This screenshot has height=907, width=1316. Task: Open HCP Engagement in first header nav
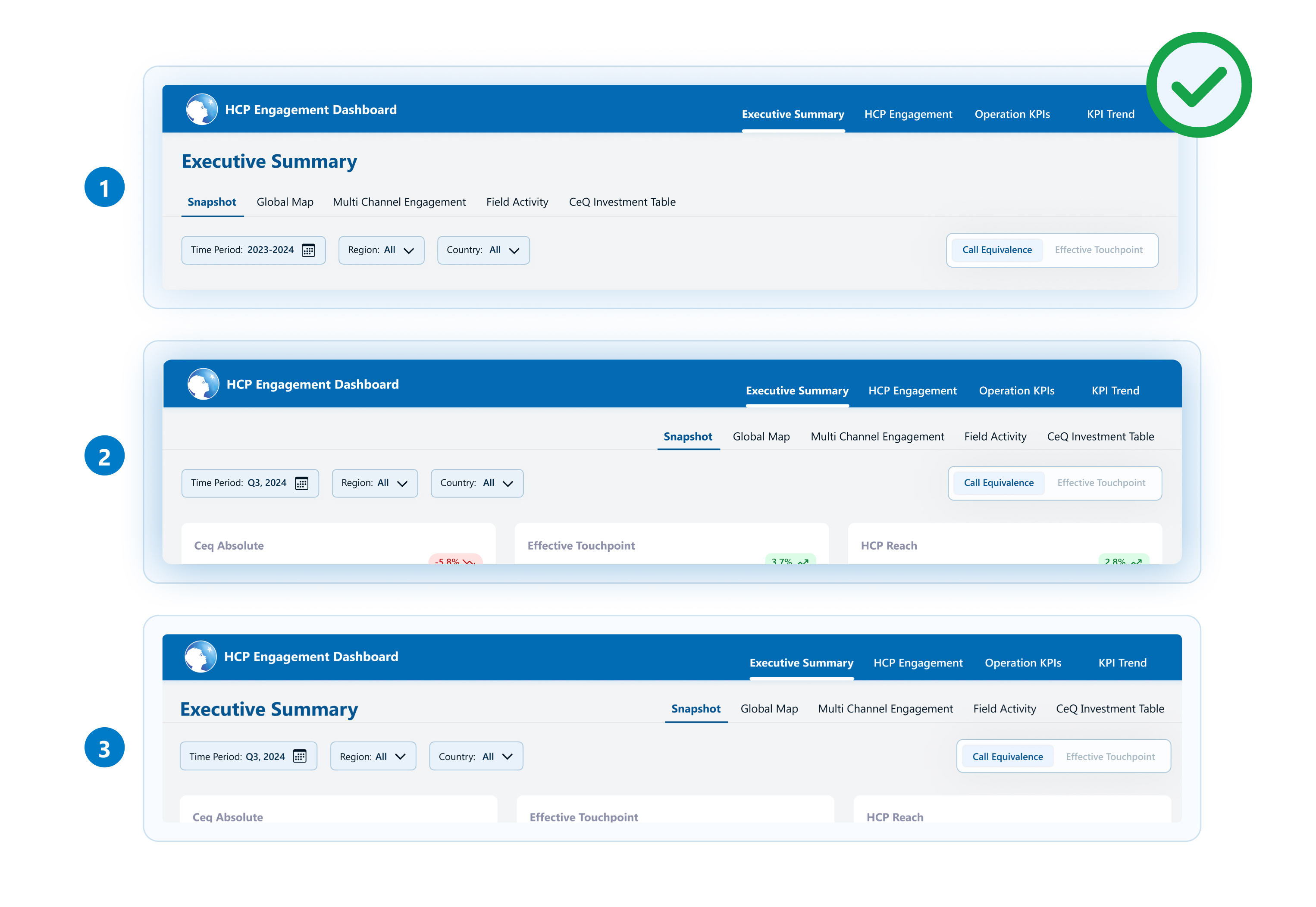(908, 114)
